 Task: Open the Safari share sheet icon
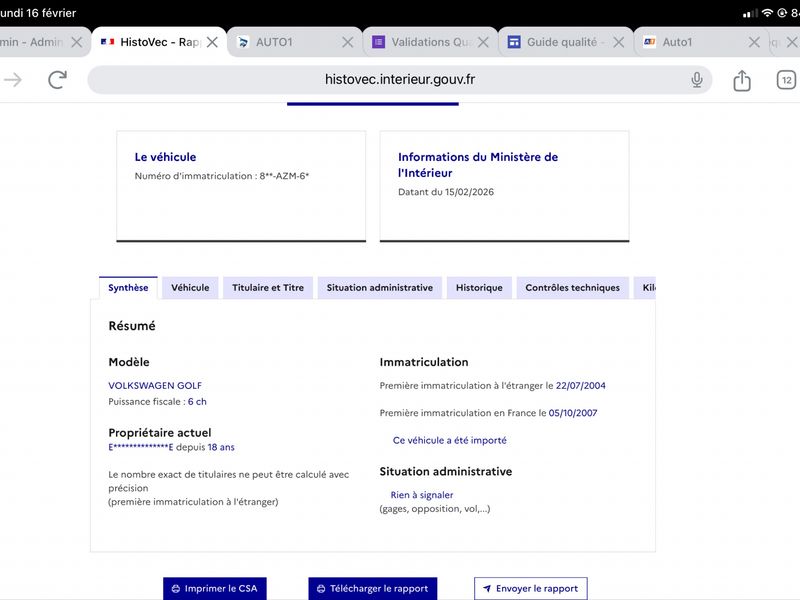point(742,80)
